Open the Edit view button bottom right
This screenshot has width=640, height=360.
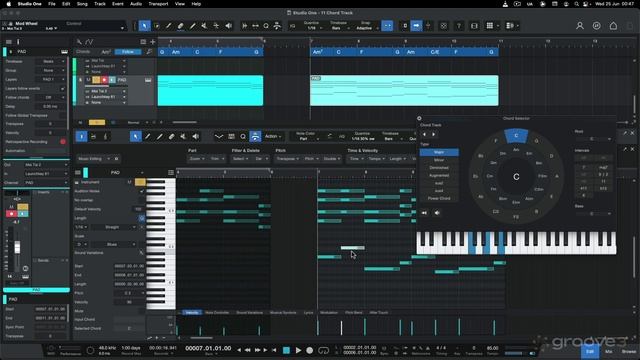coord(590,351)
